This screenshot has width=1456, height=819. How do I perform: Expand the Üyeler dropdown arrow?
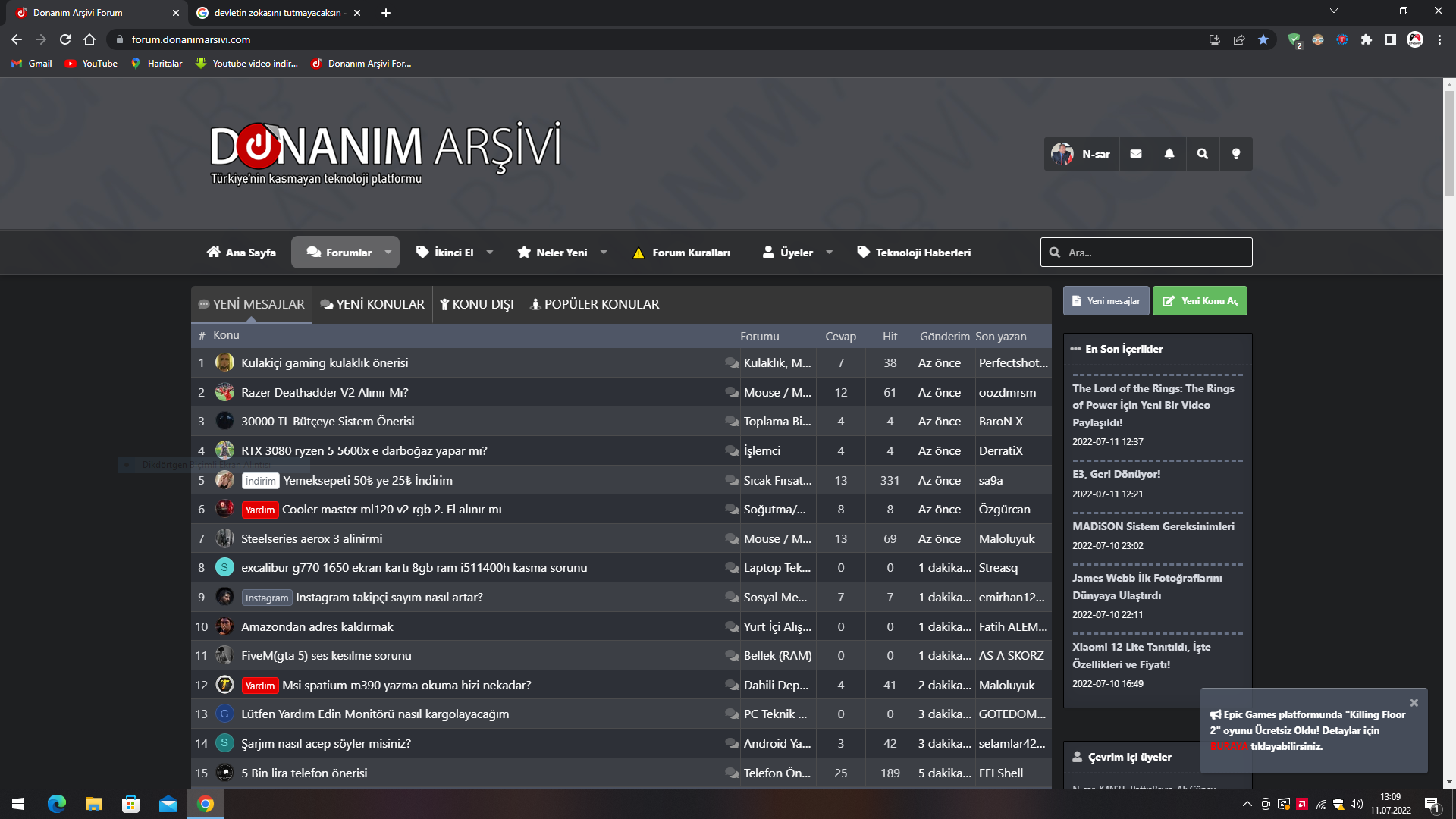point(829,253)
